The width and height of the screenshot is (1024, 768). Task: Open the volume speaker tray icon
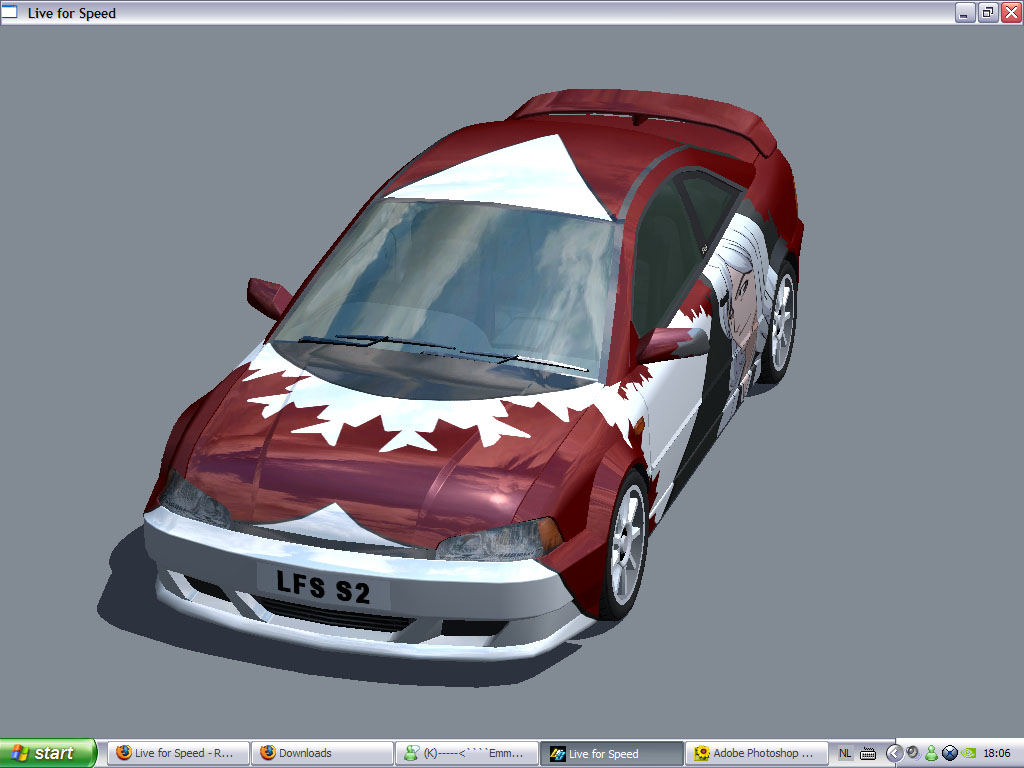point(912,753)
